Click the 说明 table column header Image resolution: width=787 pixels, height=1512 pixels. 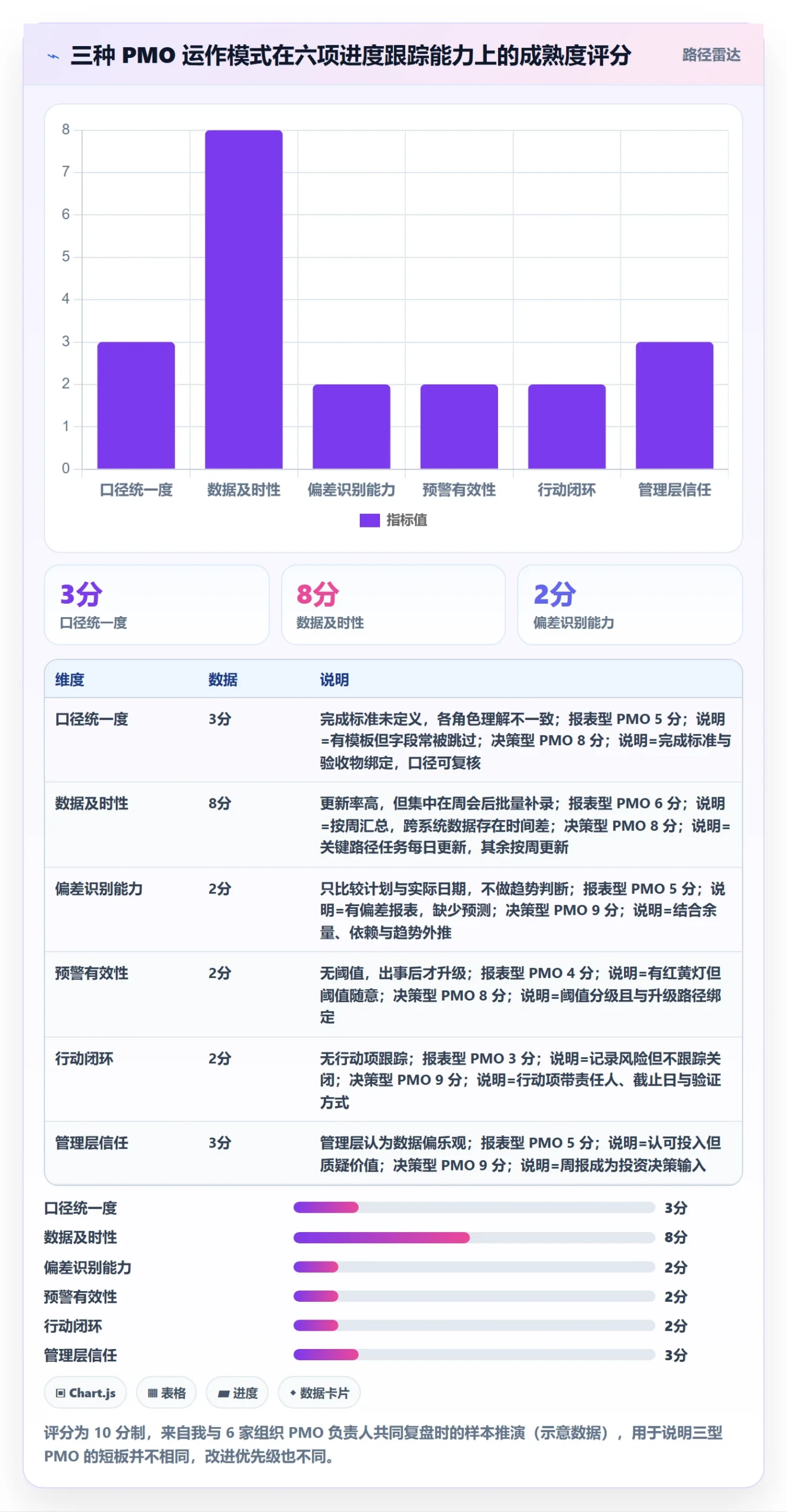(x=334, y=680)
